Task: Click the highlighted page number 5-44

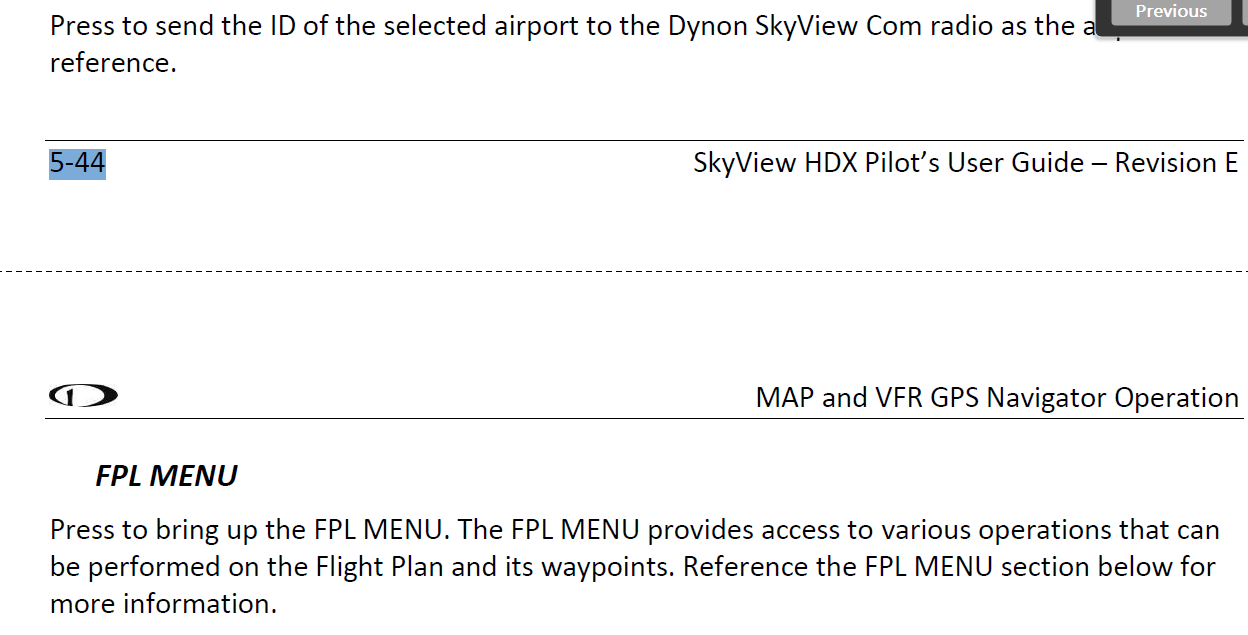Action: click(x=77, y=163)
